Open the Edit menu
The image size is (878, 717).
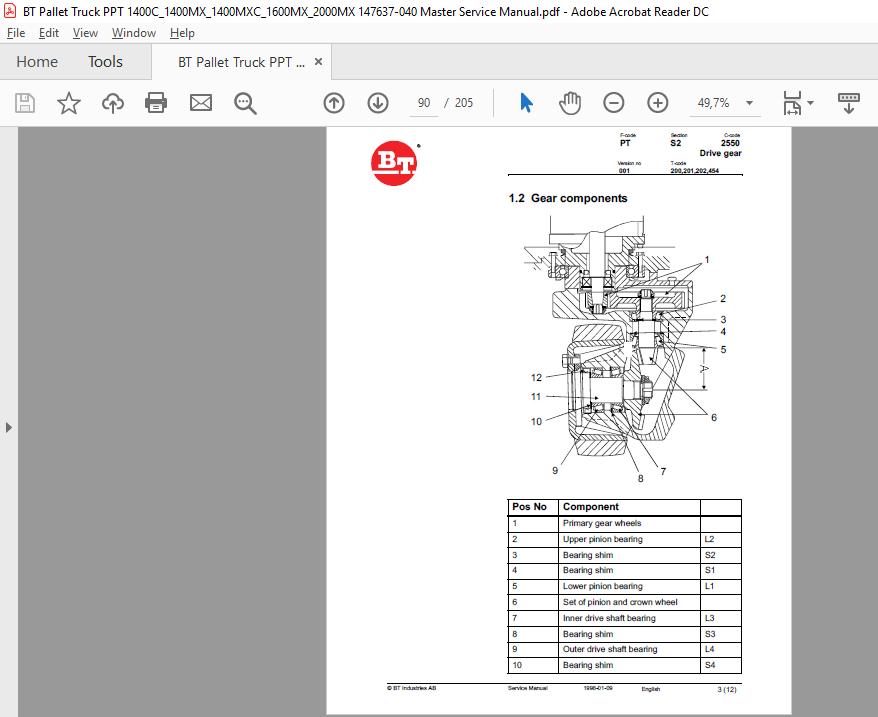pos(49,33)
